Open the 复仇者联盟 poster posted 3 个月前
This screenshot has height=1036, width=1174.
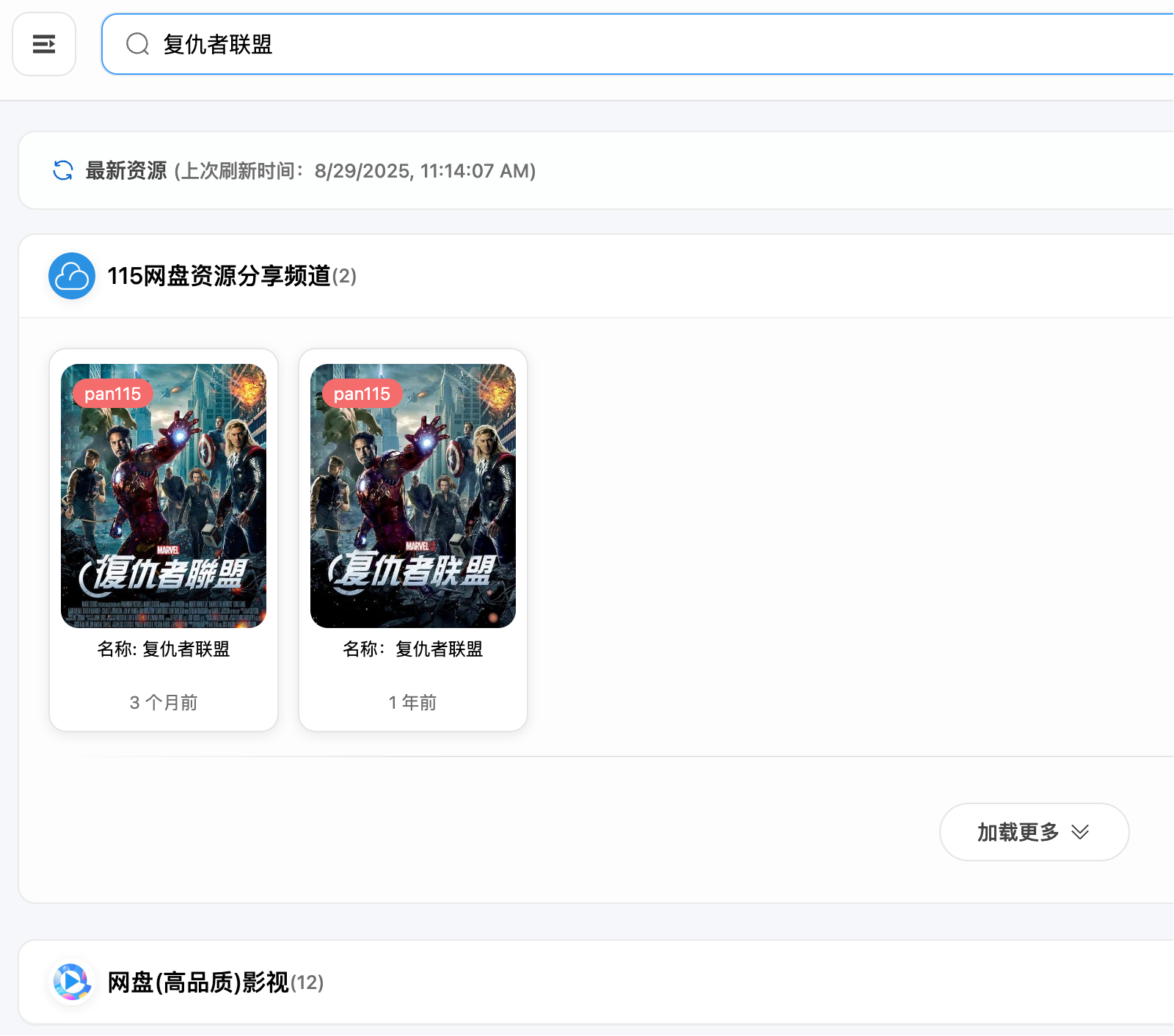click(164, 496)
